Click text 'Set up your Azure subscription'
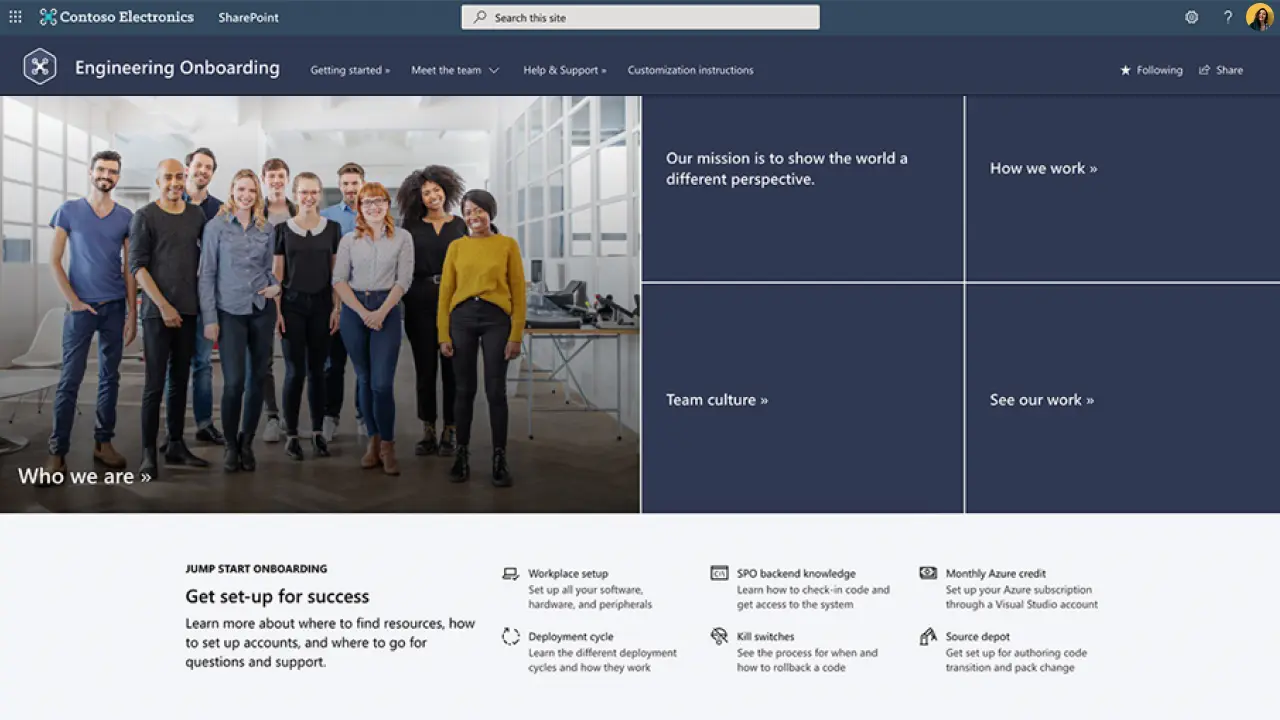 (1019, 590)
